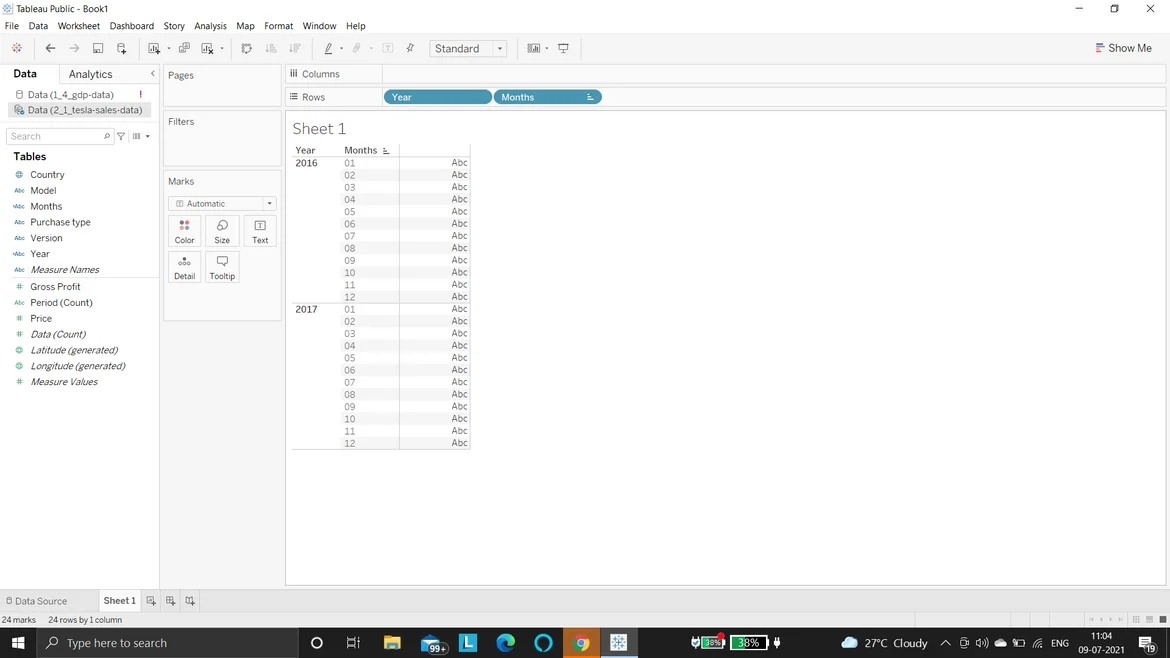Click the Save workbook icon in toolbar
The width and height of the screenshot is (1170, 658).
tap(98, 48)
